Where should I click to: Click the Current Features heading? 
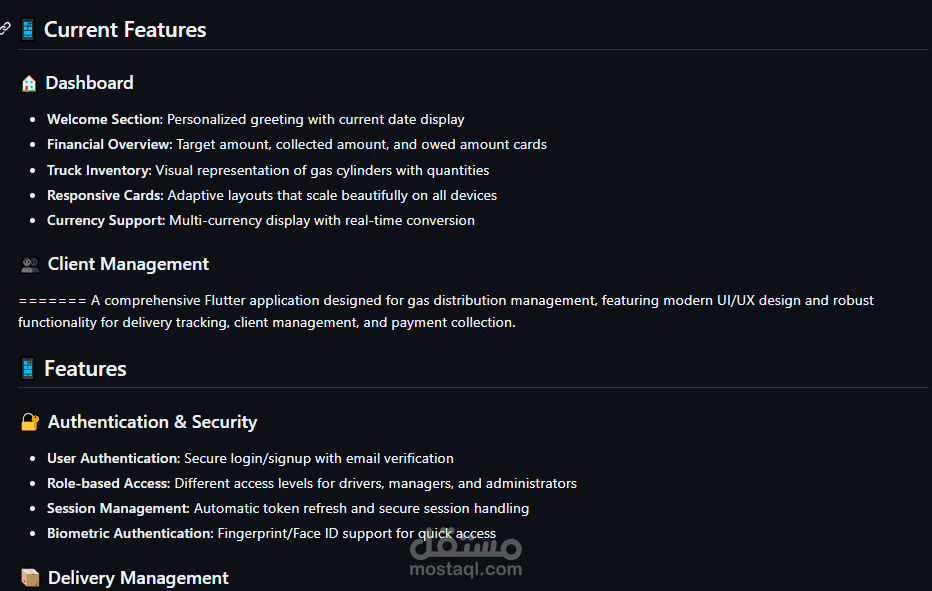[125, 30]
